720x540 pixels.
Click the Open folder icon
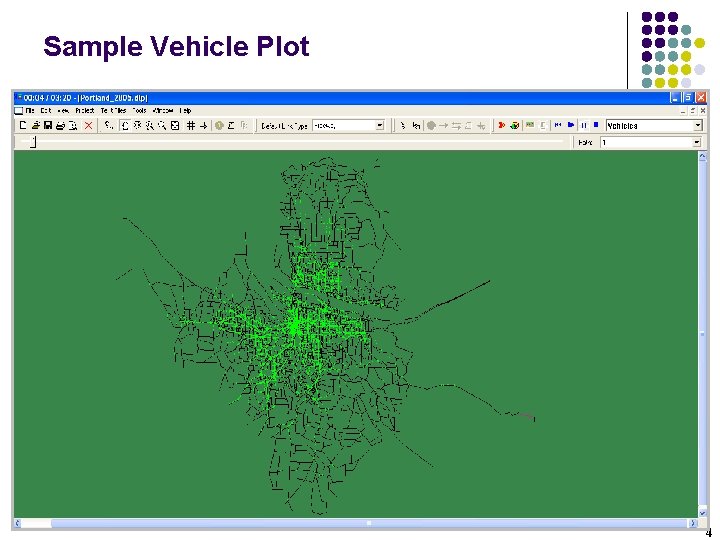[x=35, y=125]
